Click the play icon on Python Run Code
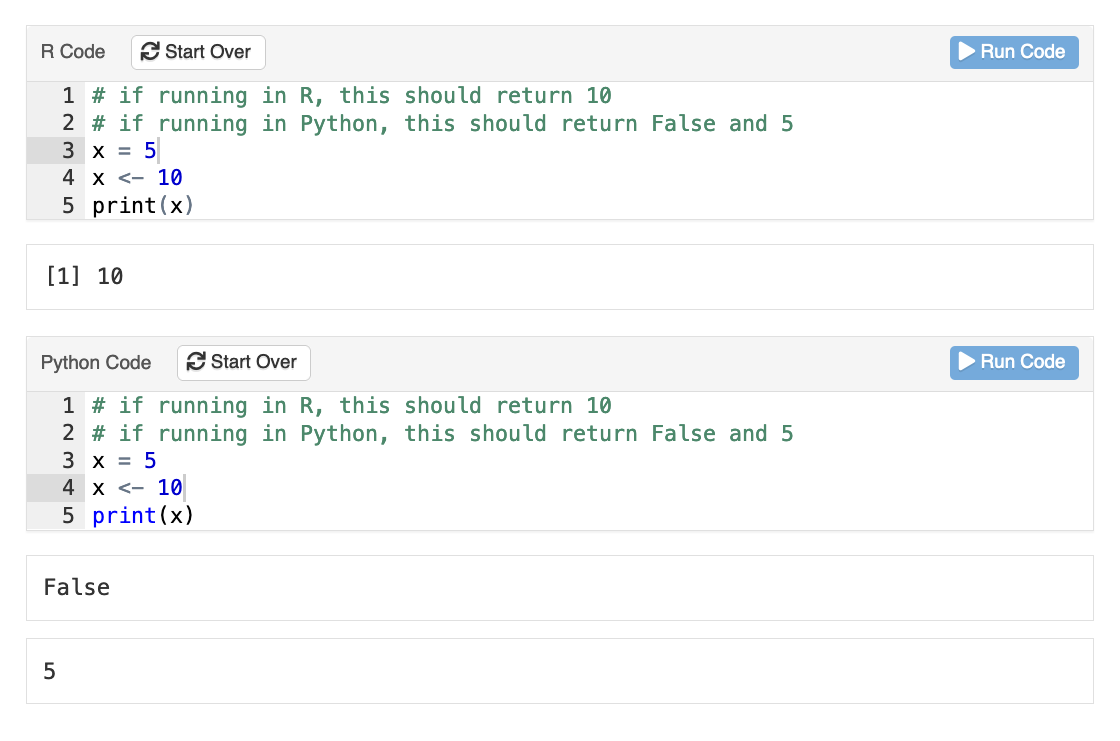Screen dimensions: 1120x741 967,362
